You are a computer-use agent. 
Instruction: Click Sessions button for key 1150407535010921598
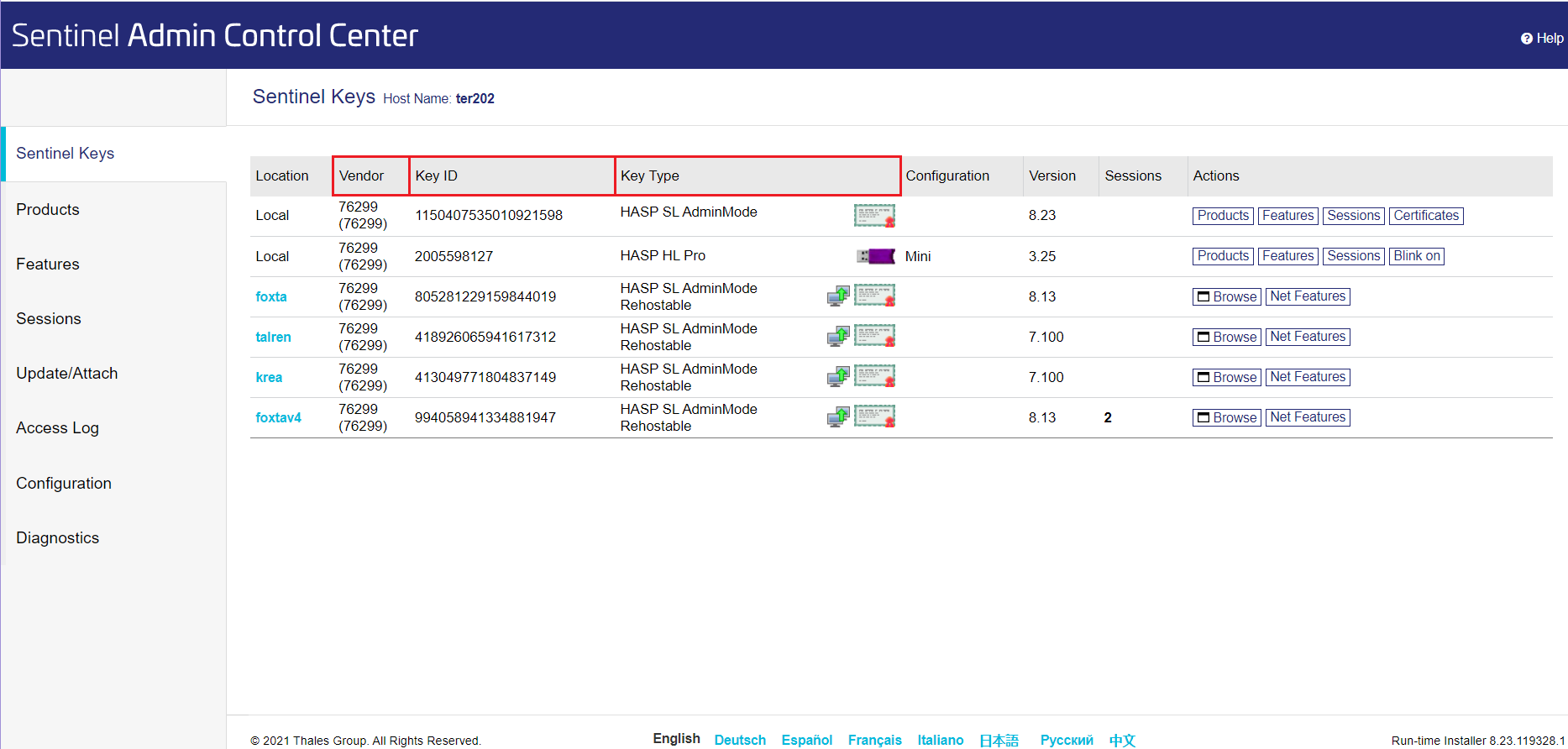[1353, 216]
